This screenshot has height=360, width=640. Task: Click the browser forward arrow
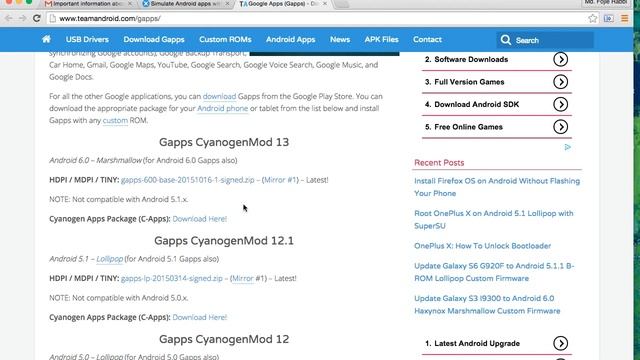[x=22, y=18]
